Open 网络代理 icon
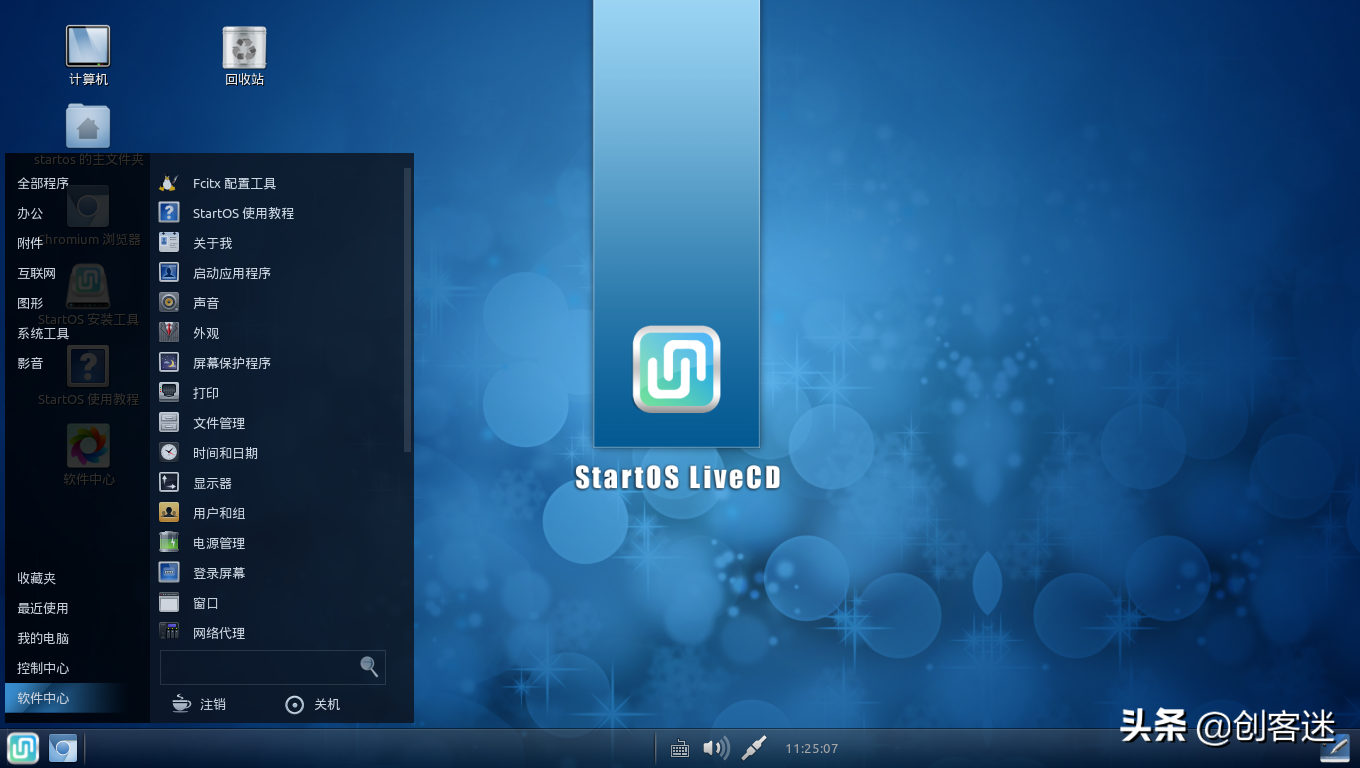 point(169,632)
